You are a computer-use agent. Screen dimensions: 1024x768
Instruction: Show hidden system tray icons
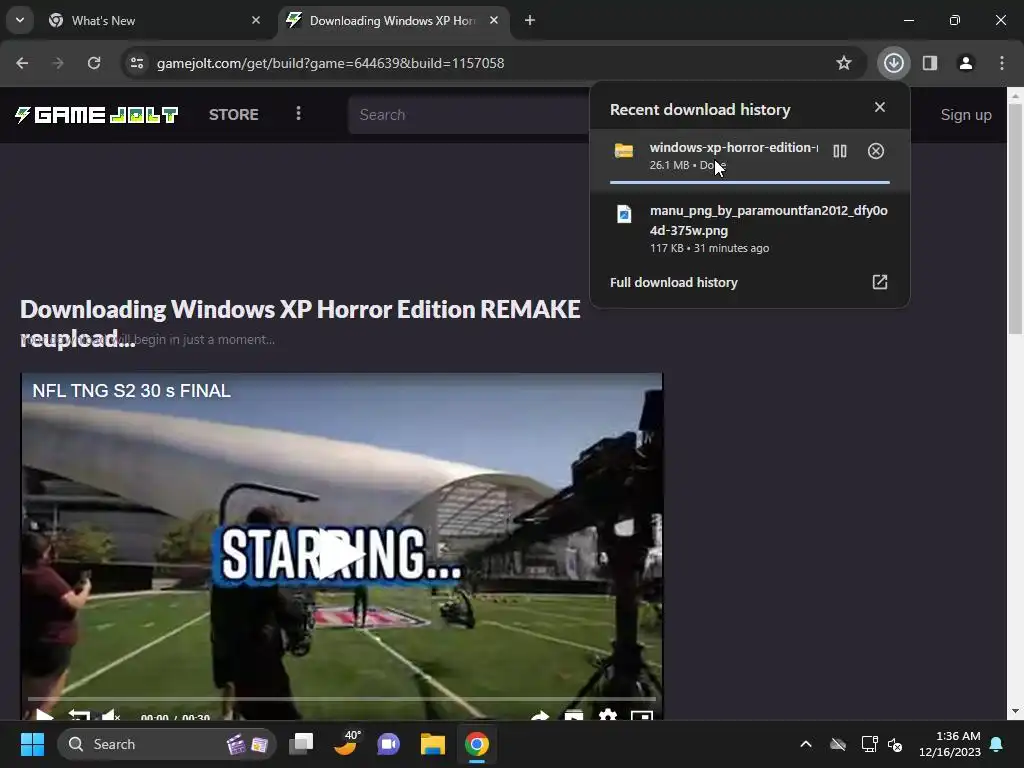[806, 744]
